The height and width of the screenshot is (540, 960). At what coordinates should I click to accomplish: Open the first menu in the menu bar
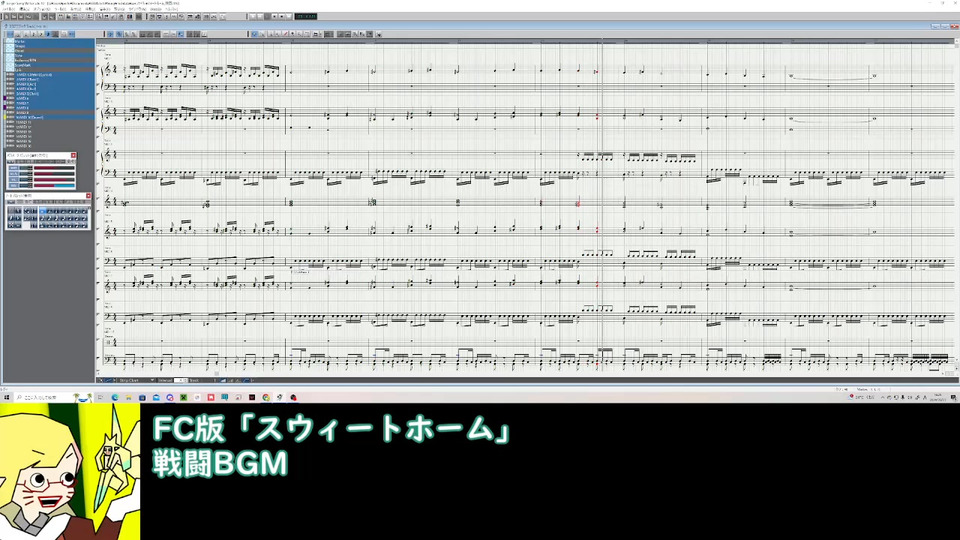tap(9, 9)
